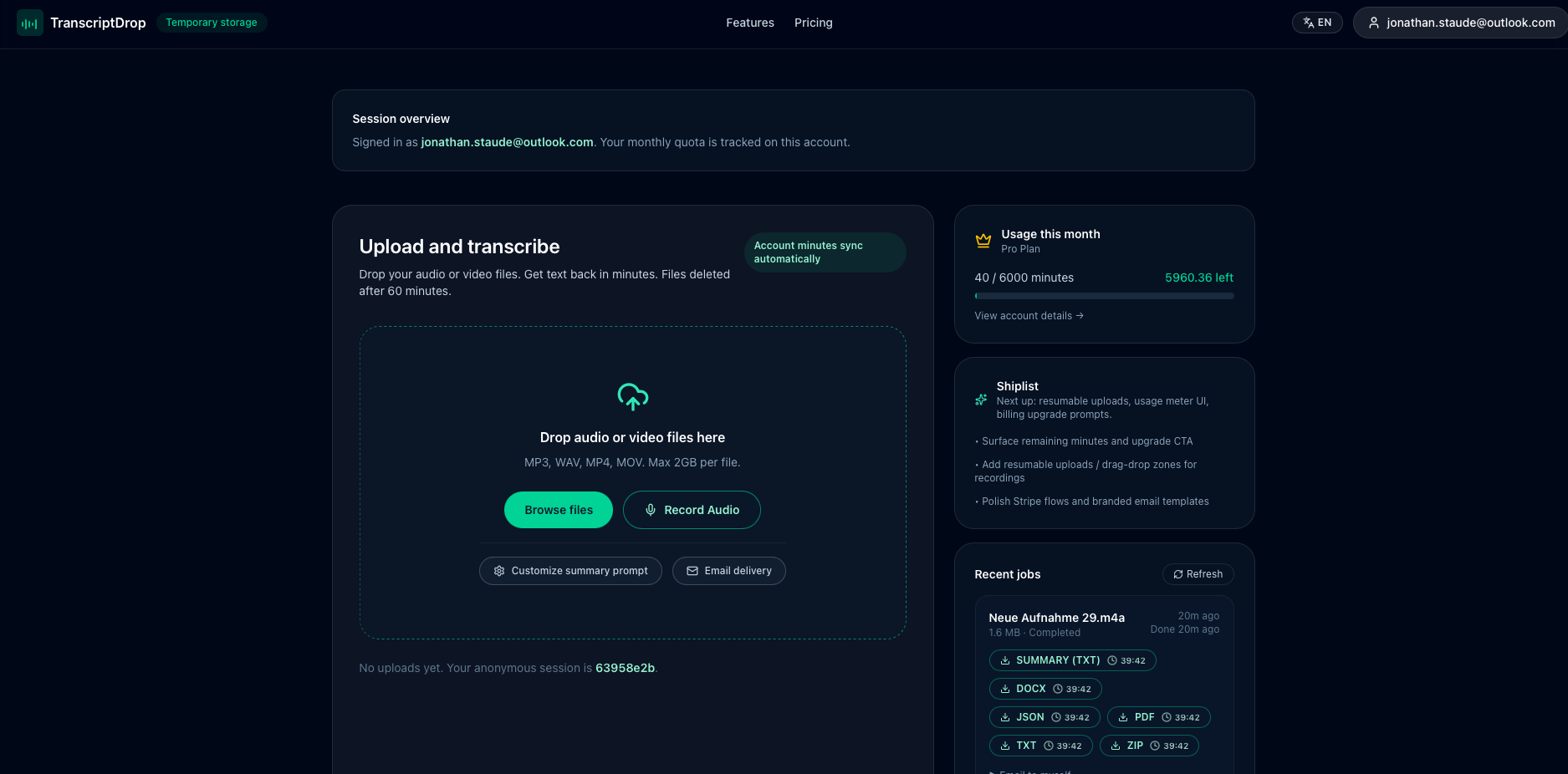Click the MP3, WAV, MP4, MOV format note
The width and height of the screenshot is (1568, 774).
pyautogui.click(x=632, y=462)
